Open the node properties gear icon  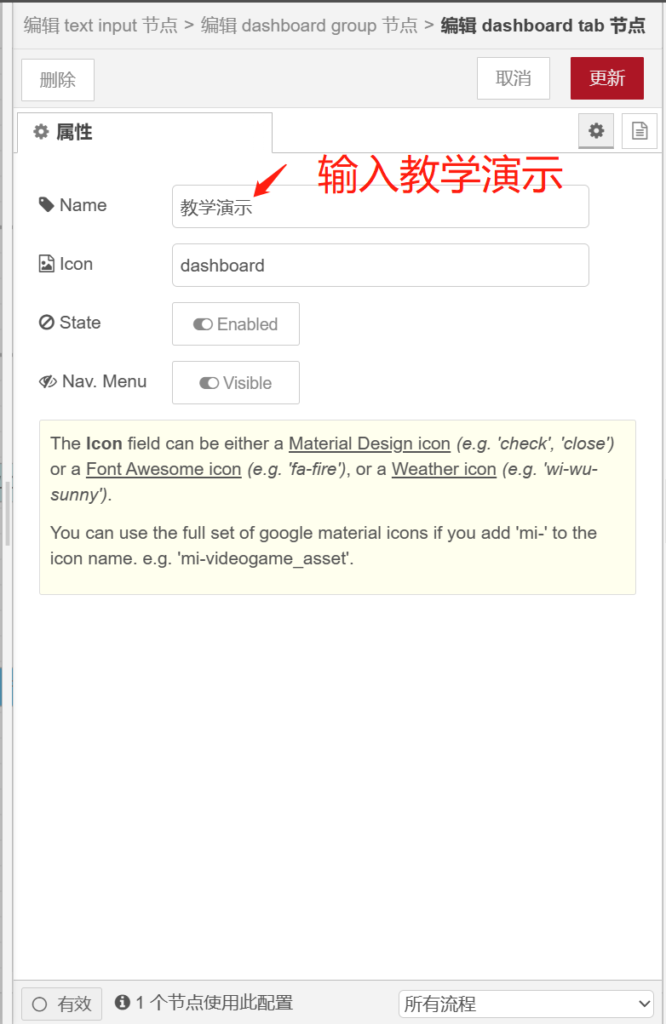pos(596,131)
